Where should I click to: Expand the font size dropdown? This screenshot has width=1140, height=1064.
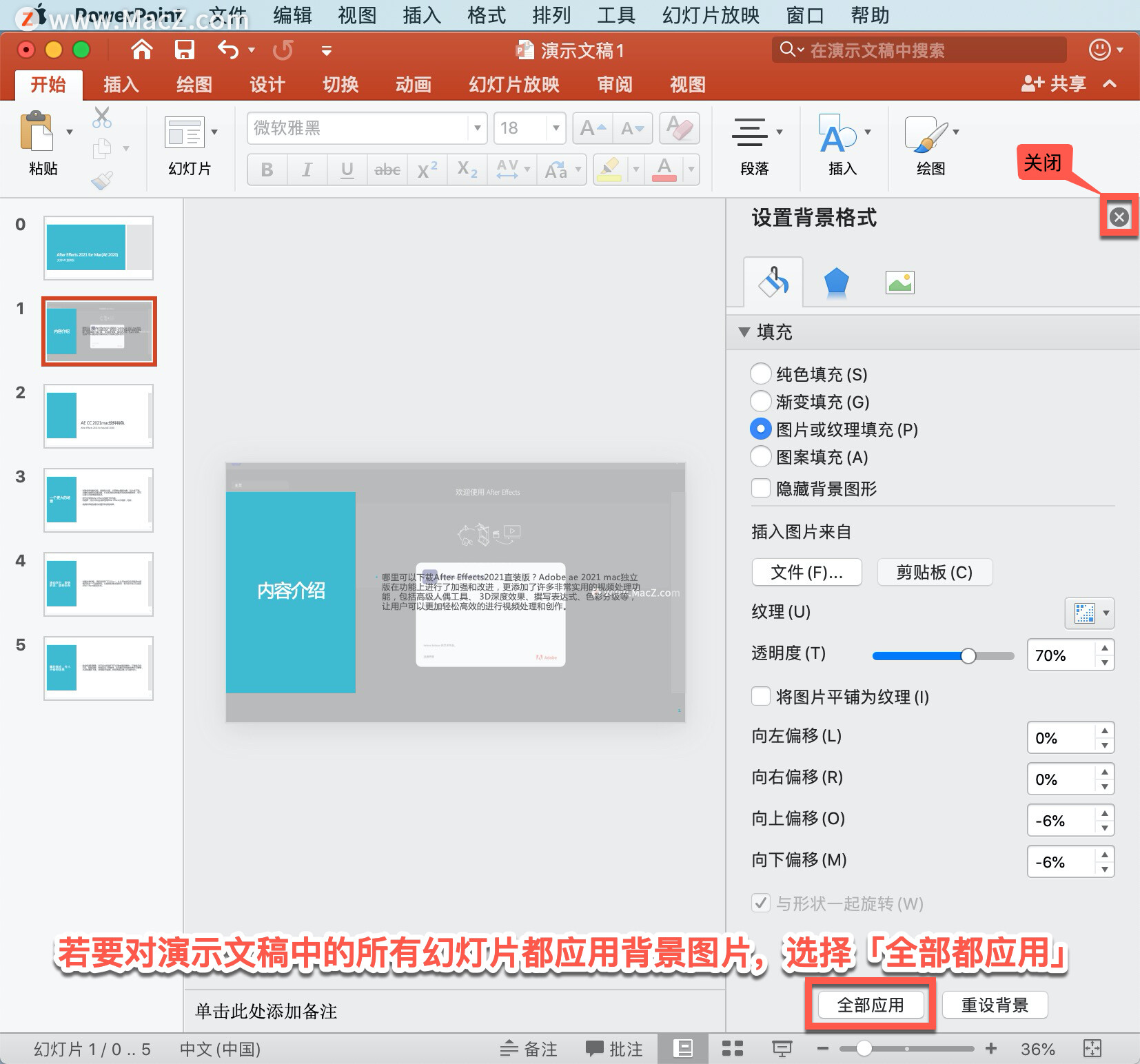556,128
